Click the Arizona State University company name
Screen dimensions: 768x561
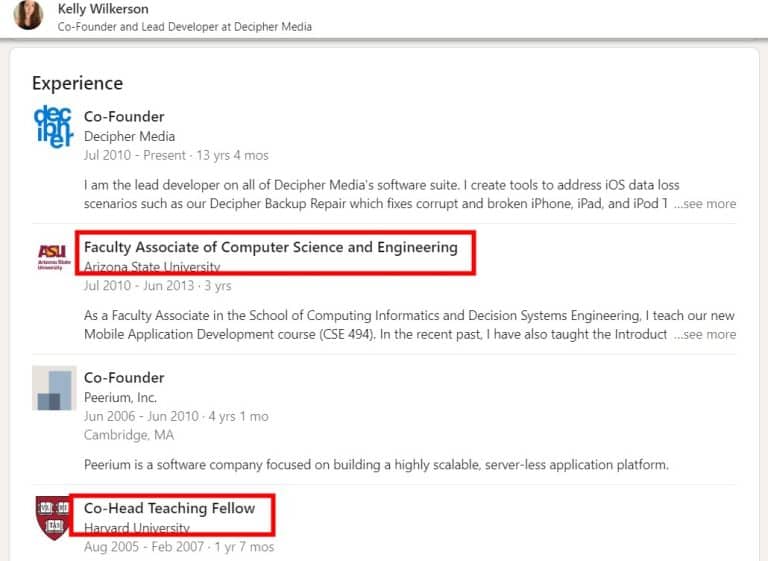(152, 267)
